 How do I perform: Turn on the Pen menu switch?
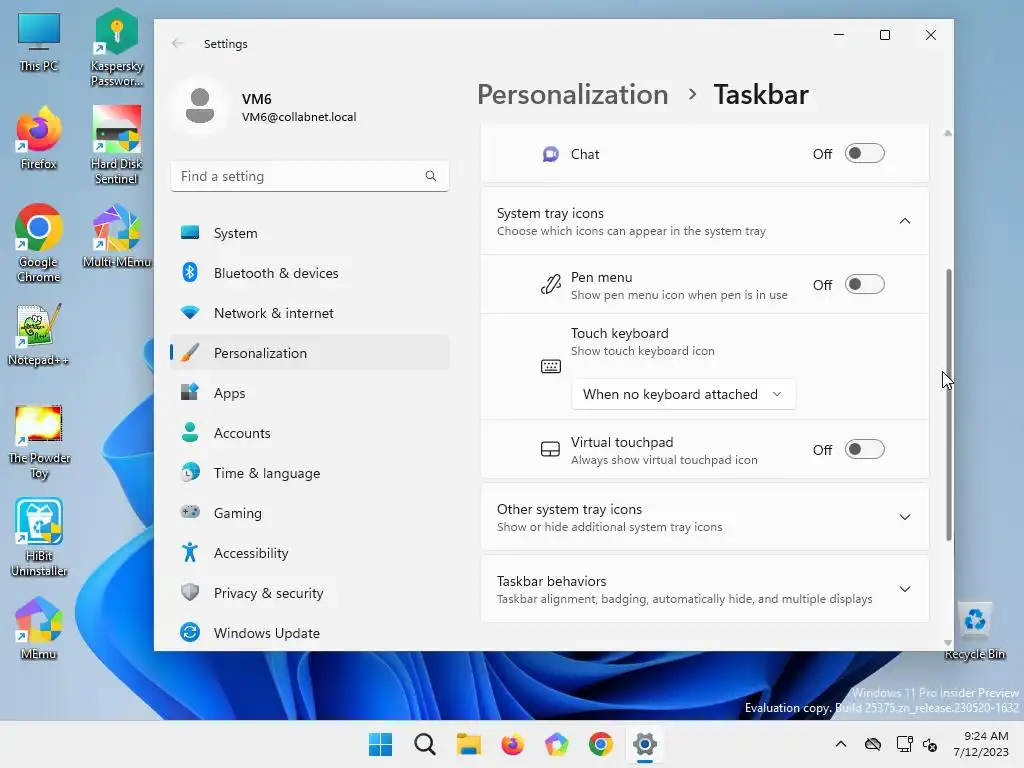click(864, 284)
